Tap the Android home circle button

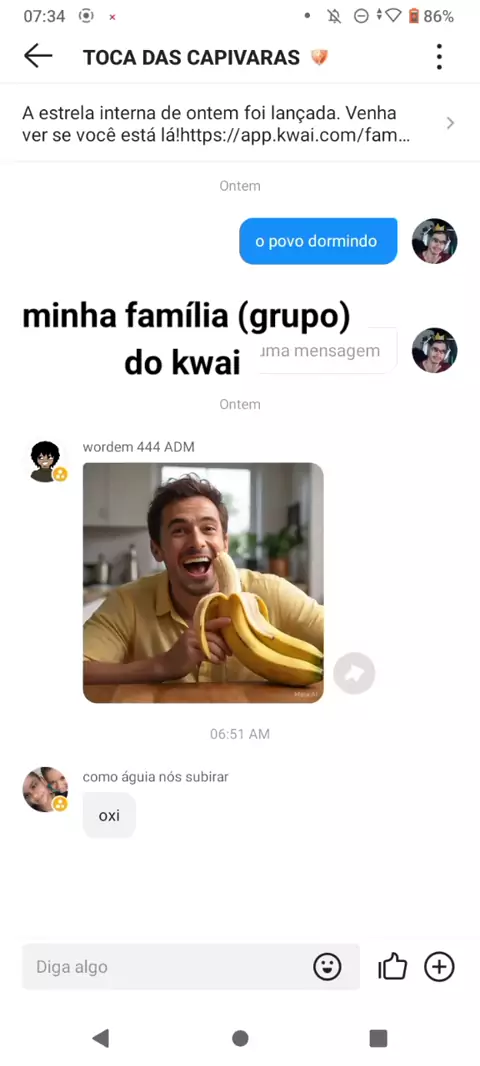240,1038
